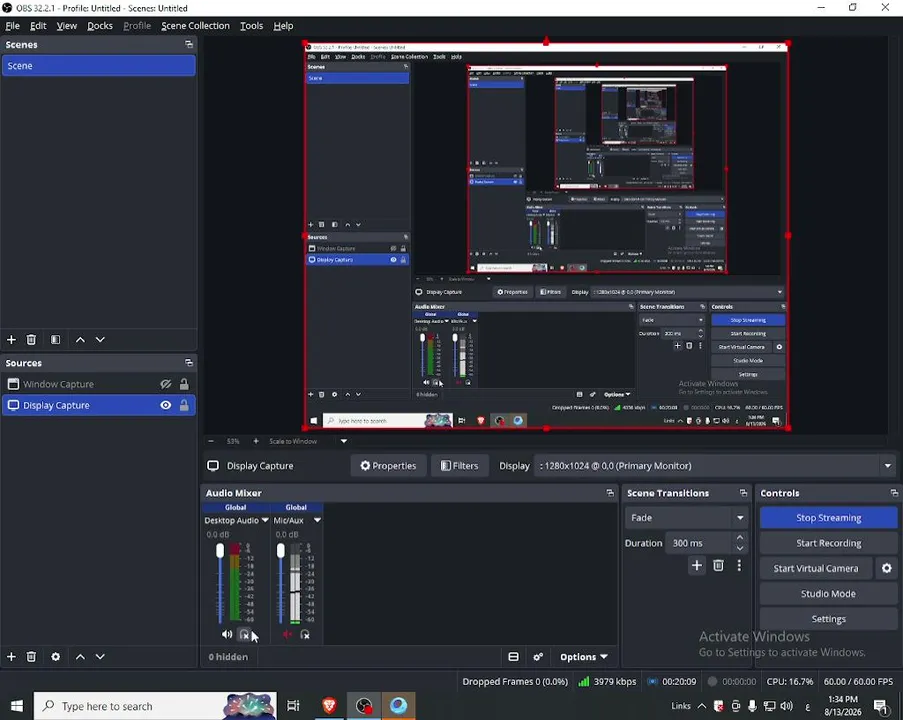Open Brave browser from the taskbar

coord(329,706)
